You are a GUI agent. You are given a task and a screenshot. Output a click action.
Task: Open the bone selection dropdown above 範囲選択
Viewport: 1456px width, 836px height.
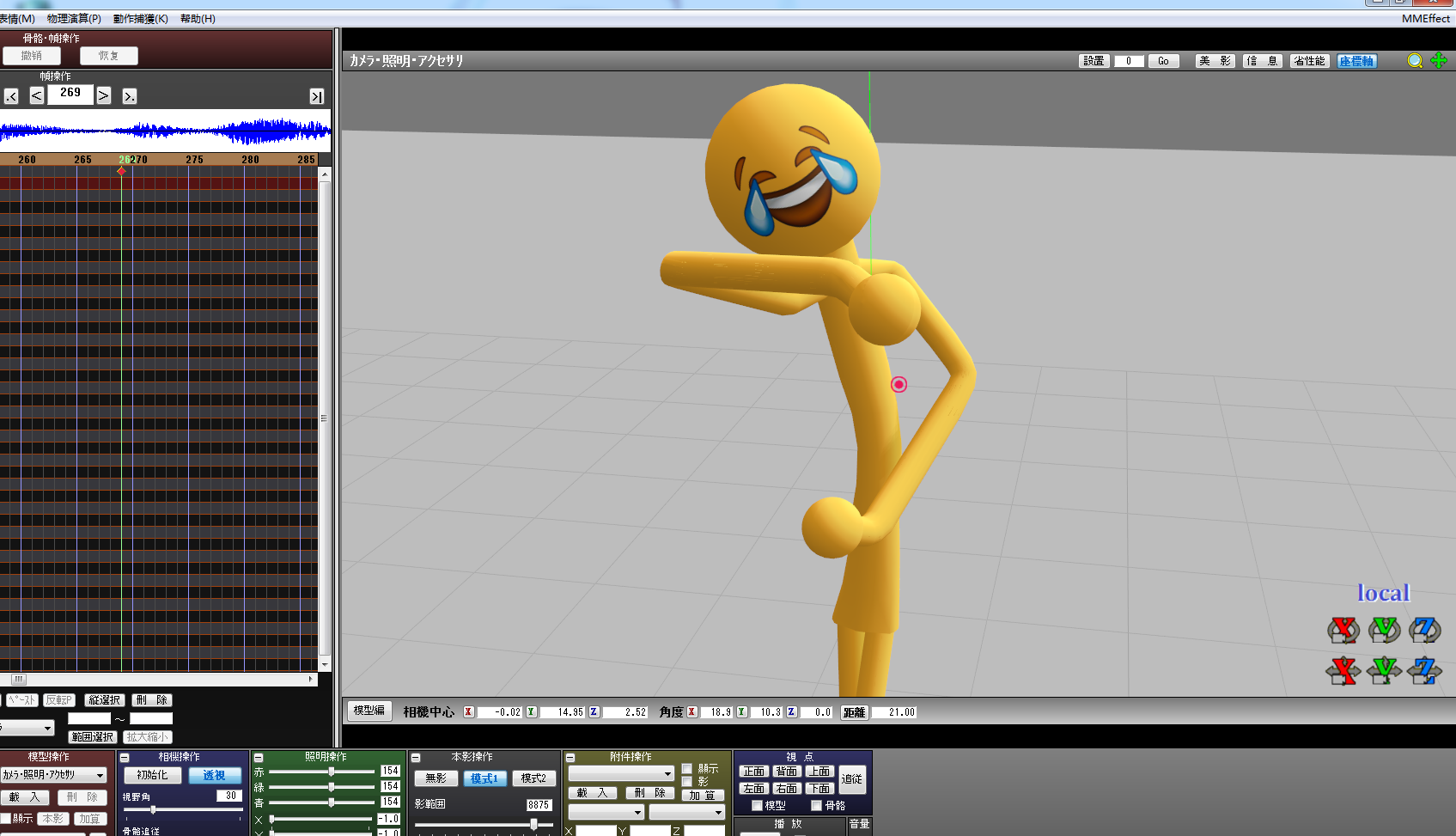[28, 727]
